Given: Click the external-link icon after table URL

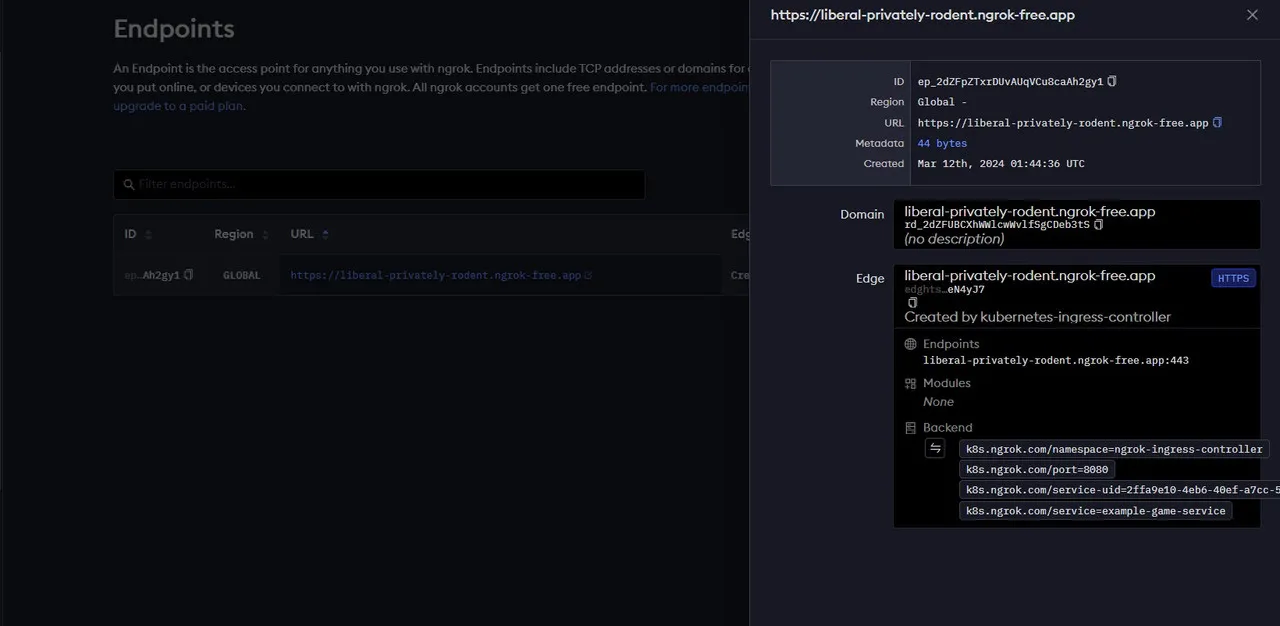Looking at the screenshot, I should [x=588, y=275].
